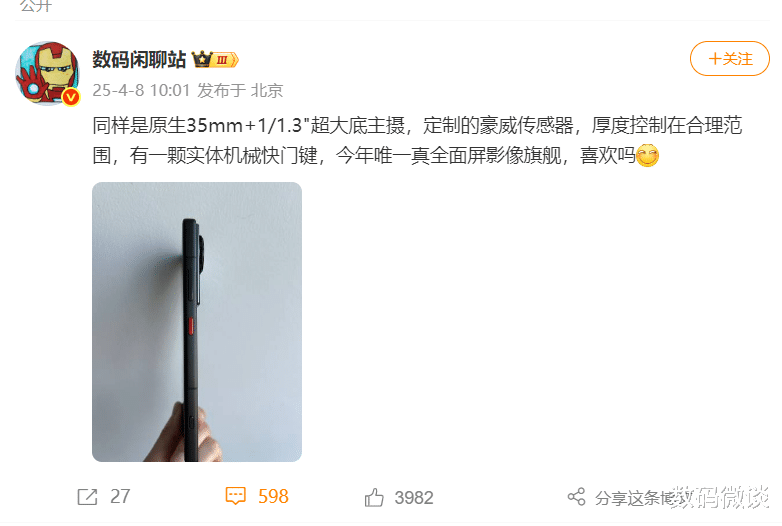Click the smiling emoji after 喜欢吗
Viewport: 782px width, 526px height.
647,156
